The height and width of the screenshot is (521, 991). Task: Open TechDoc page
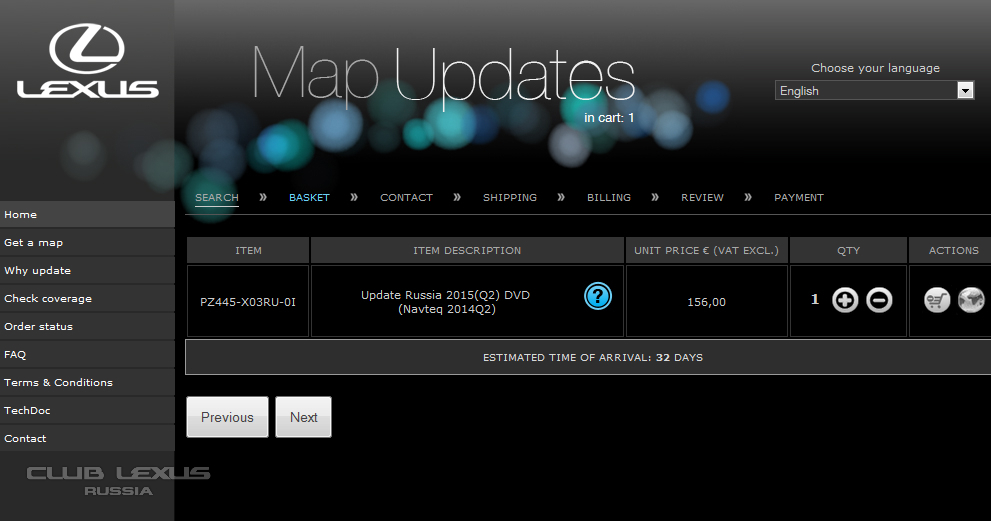pyautogui.click(x=87, y=410)
